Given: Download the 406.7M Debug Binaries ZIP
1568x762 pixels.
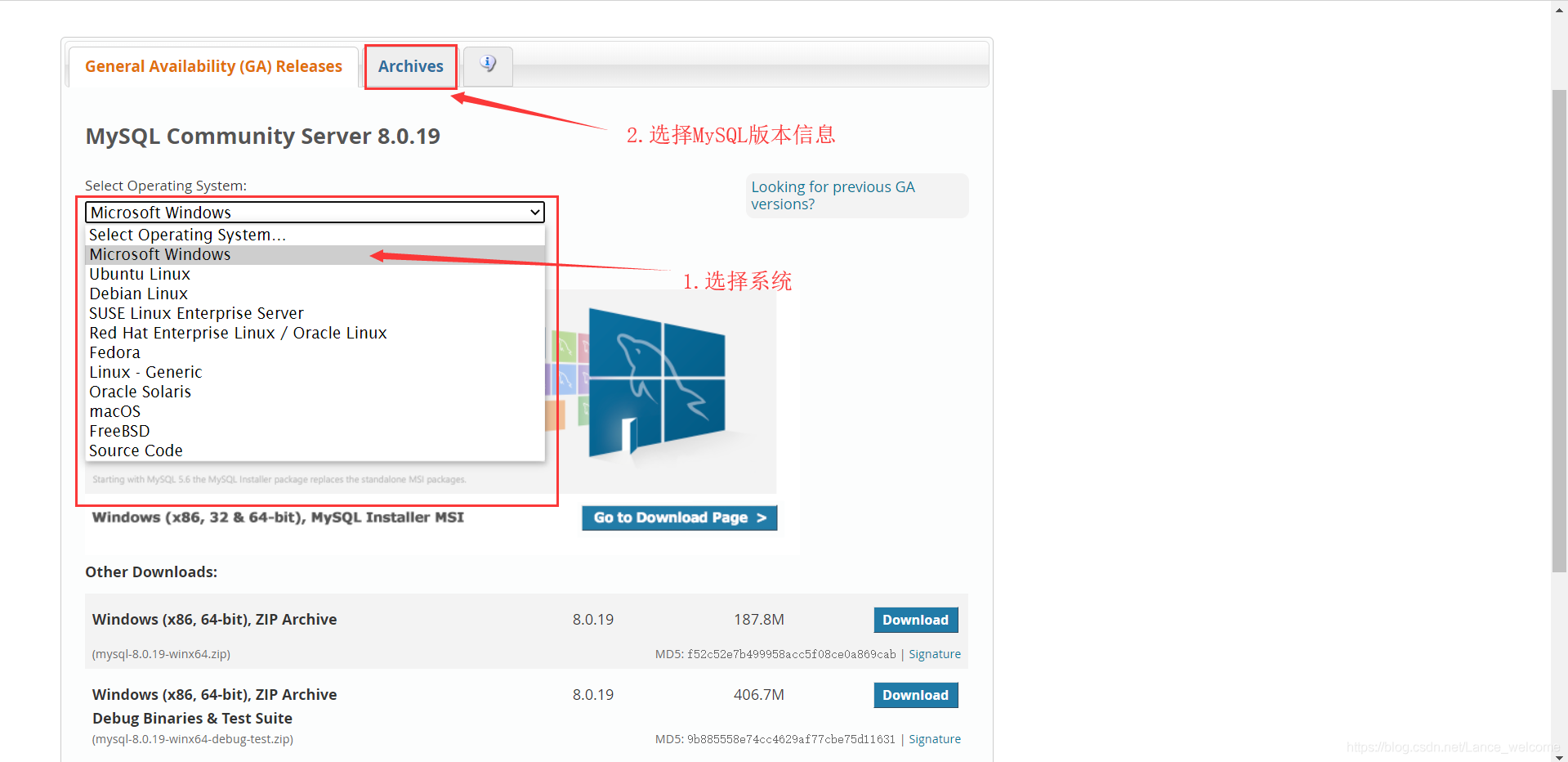Looking at the screenshot, I should 915,695.
